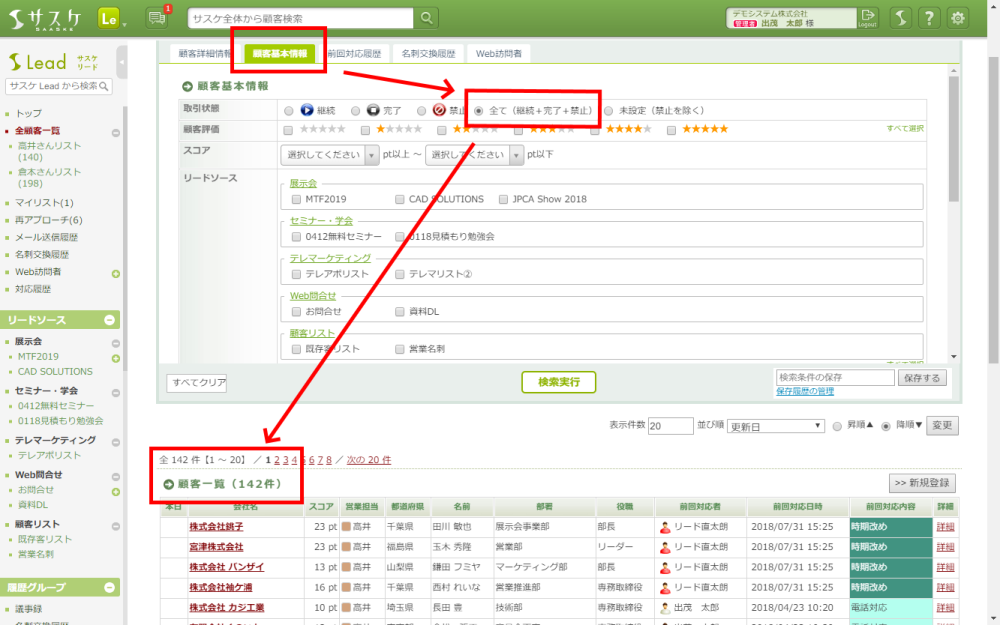Click the Logout icon
The width and height of the screenshot is (1000, 625).
click(x=867, y=18)
